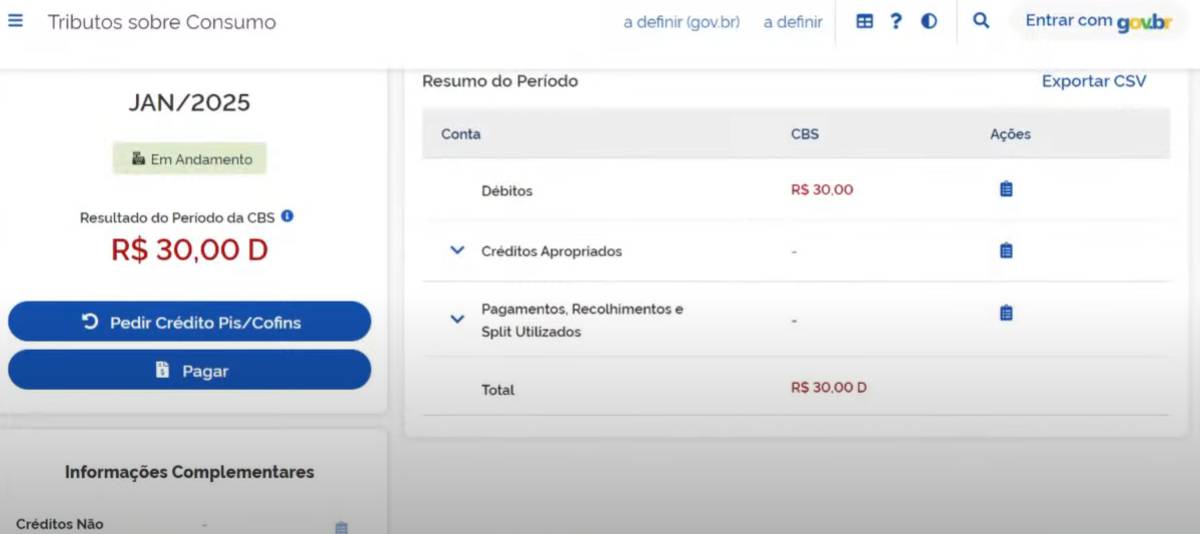The width and height of the screenshot is (1200, 534).
Task: Expand the Créditos Apropriados row
Action: (457, 251)
